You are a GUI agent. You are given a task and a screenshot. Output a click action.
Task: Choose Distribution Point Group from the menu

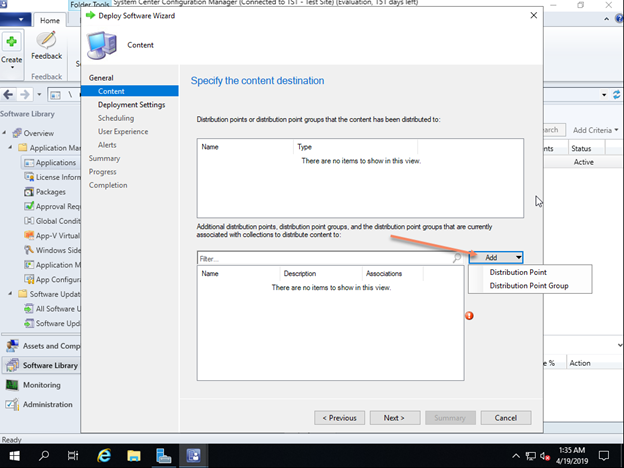(529, 286)
